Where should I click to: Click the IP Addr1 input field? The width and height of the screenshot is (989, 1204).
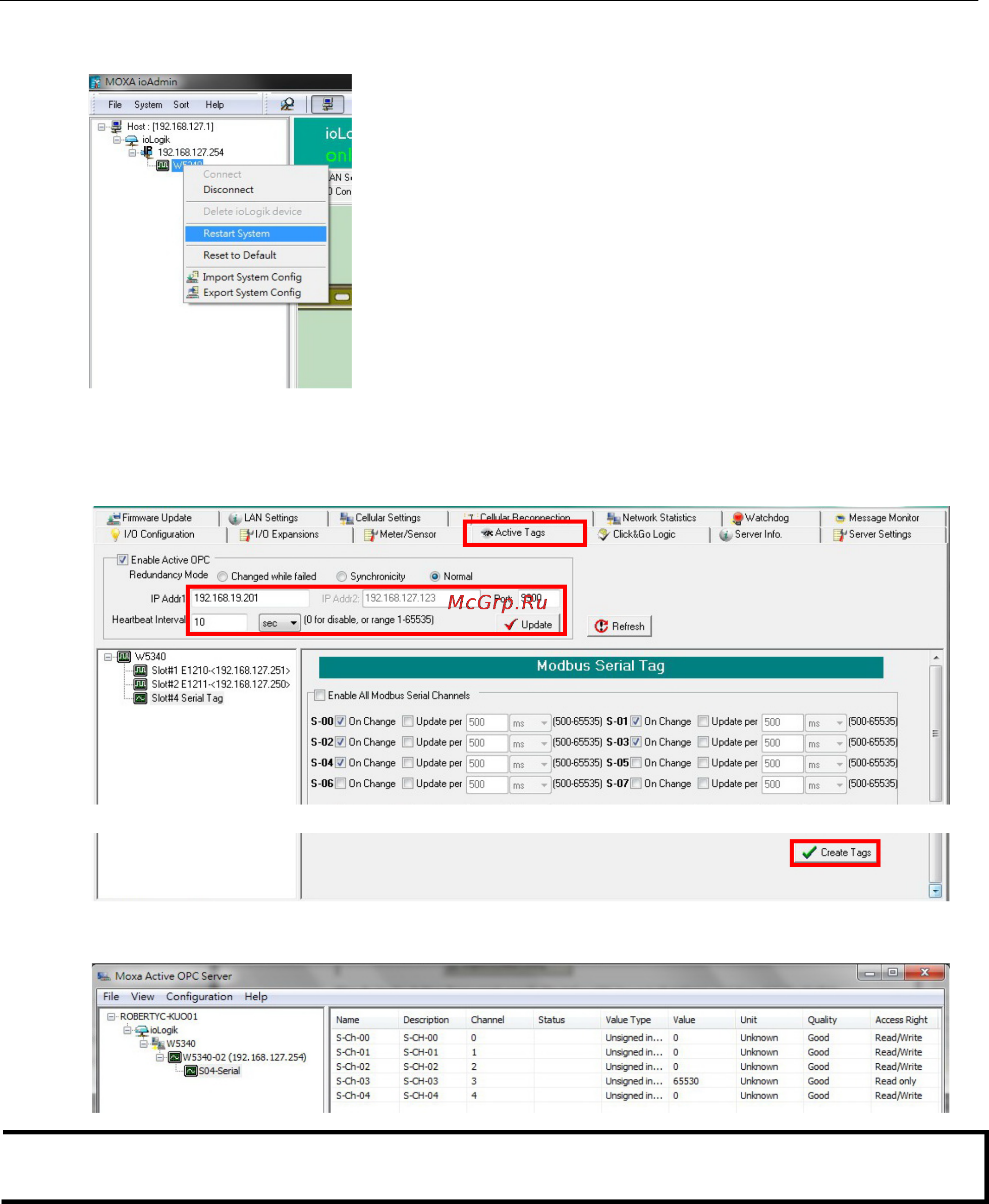tap(250, 598)
